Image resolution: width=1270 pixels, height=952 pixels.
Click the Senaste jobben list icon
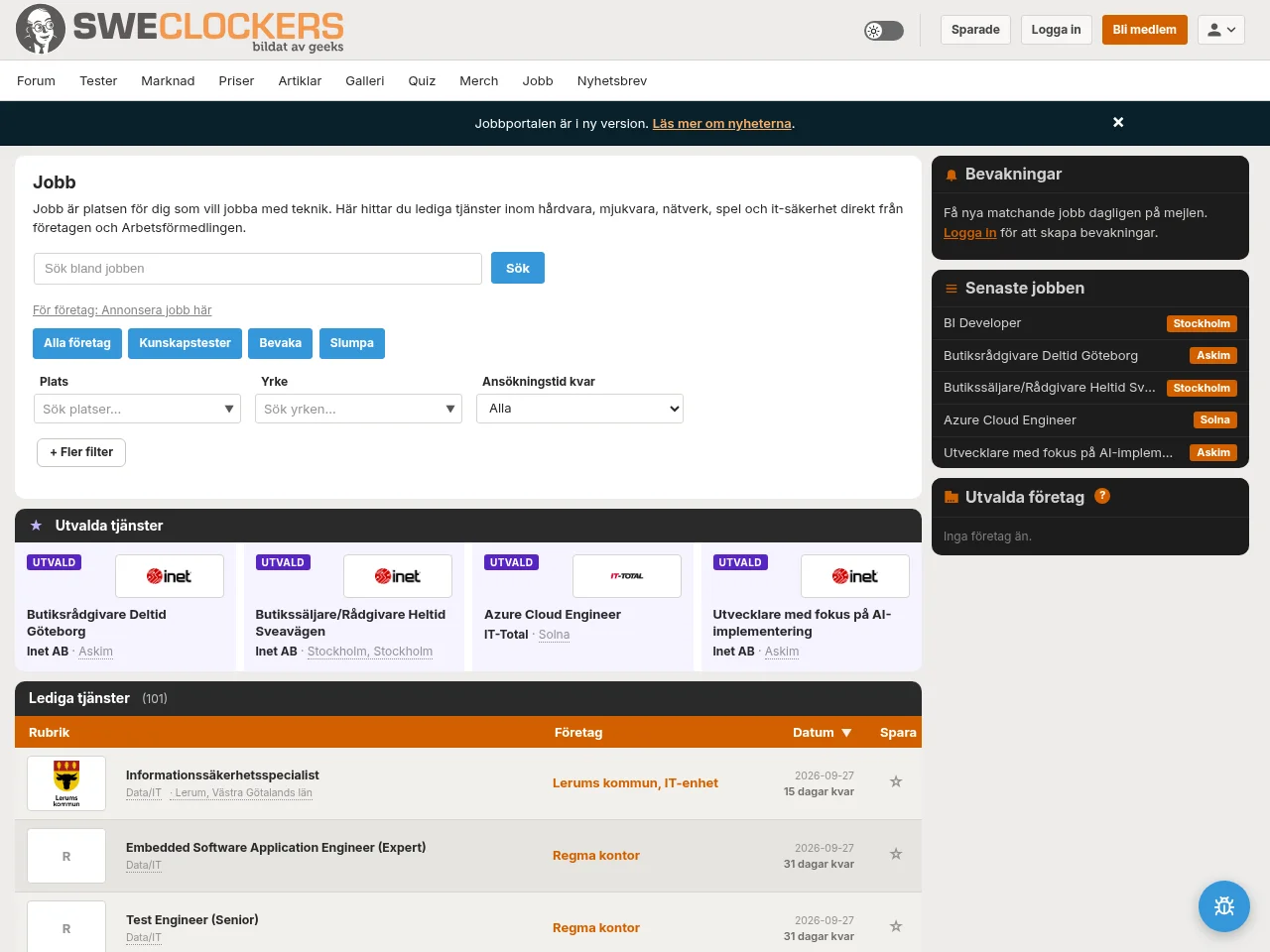pyautogui.click(x=952, y=289)
